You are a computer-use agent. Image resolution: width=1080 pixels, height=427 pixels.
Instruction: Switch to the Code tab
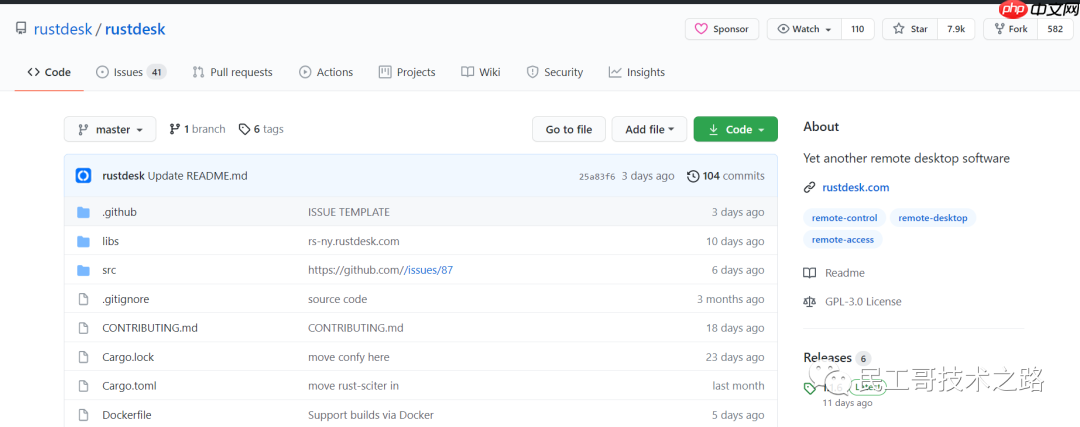point(49,72)
